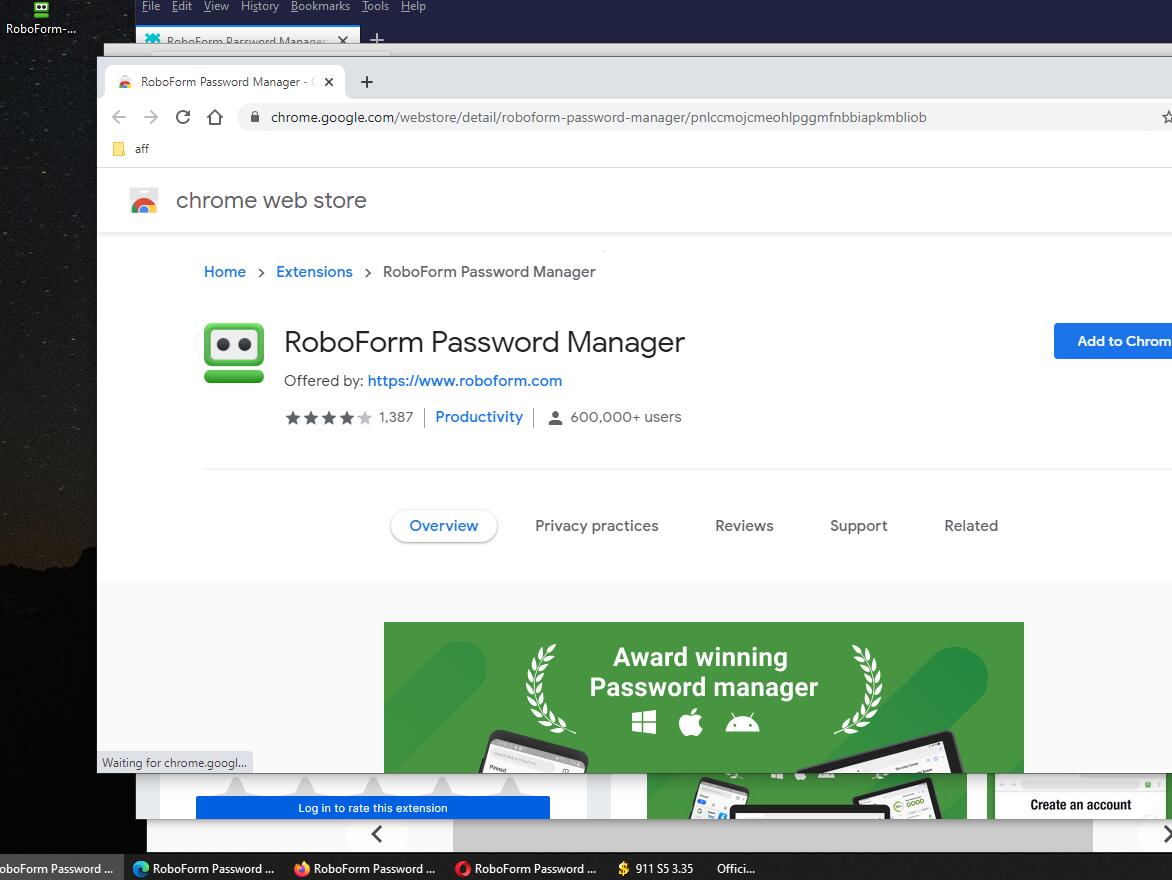1172x880 pixels.
Task: Click the Chrome home icon
Action: coord(214,117)
